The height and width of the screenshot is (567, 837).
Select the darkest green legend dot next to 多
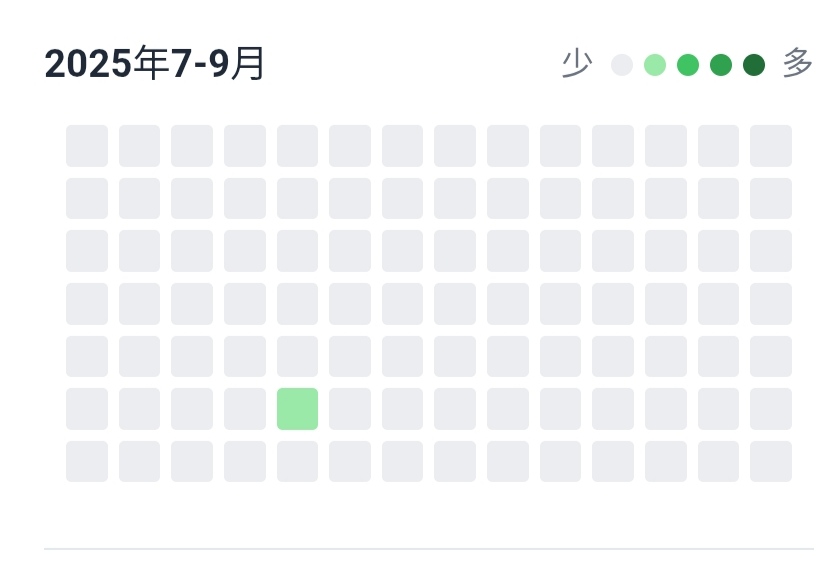point(754,65)
